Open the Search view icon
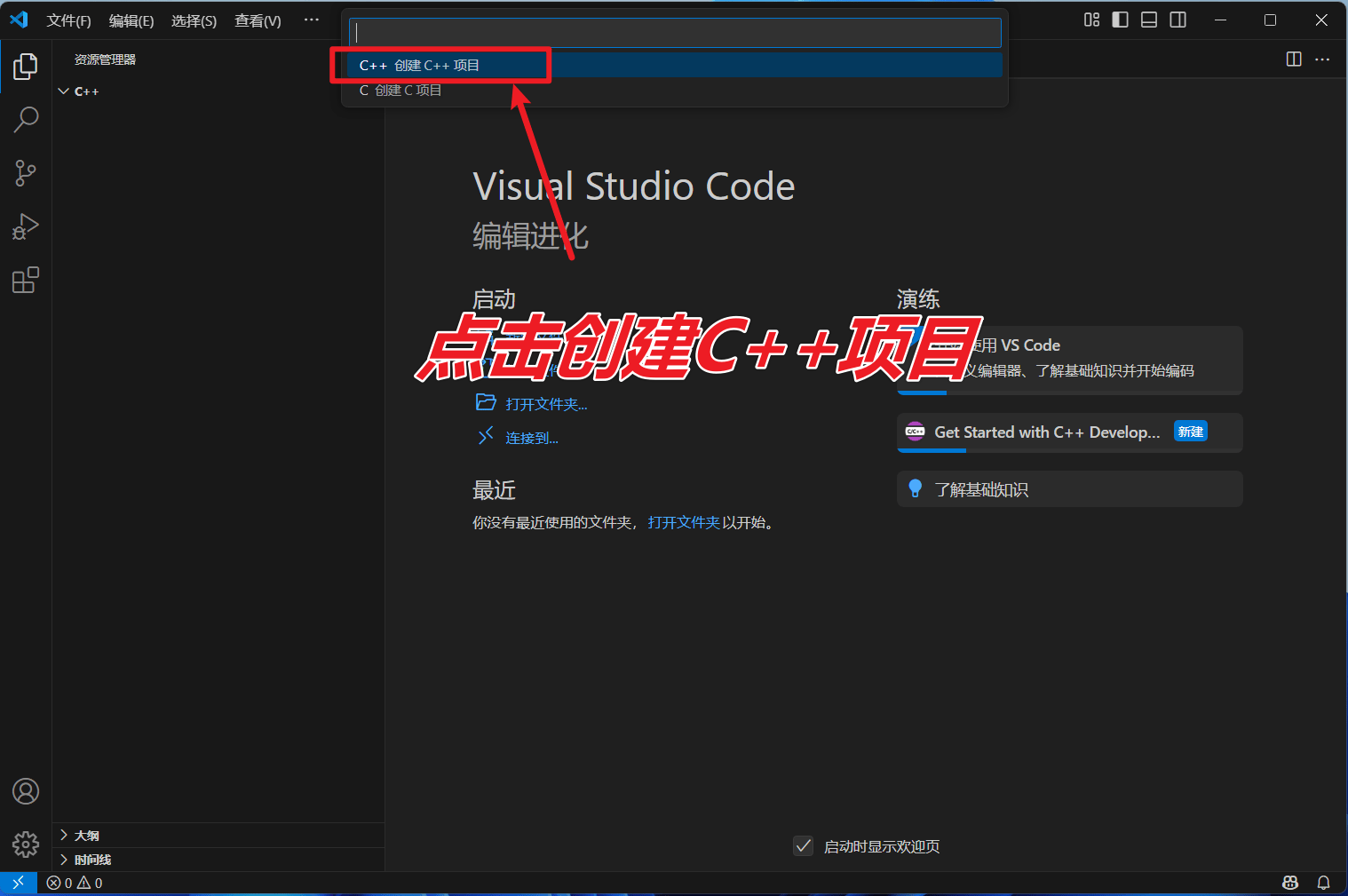This screenshot has height=896, width=1348. [x=26, y=120]
